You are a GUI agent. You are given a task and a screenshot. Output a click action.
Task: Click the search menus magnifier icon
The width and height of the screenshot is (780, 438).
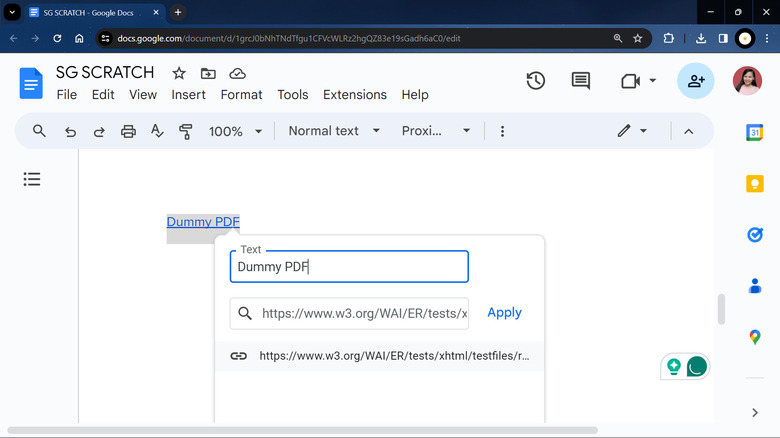click(39, 131)
